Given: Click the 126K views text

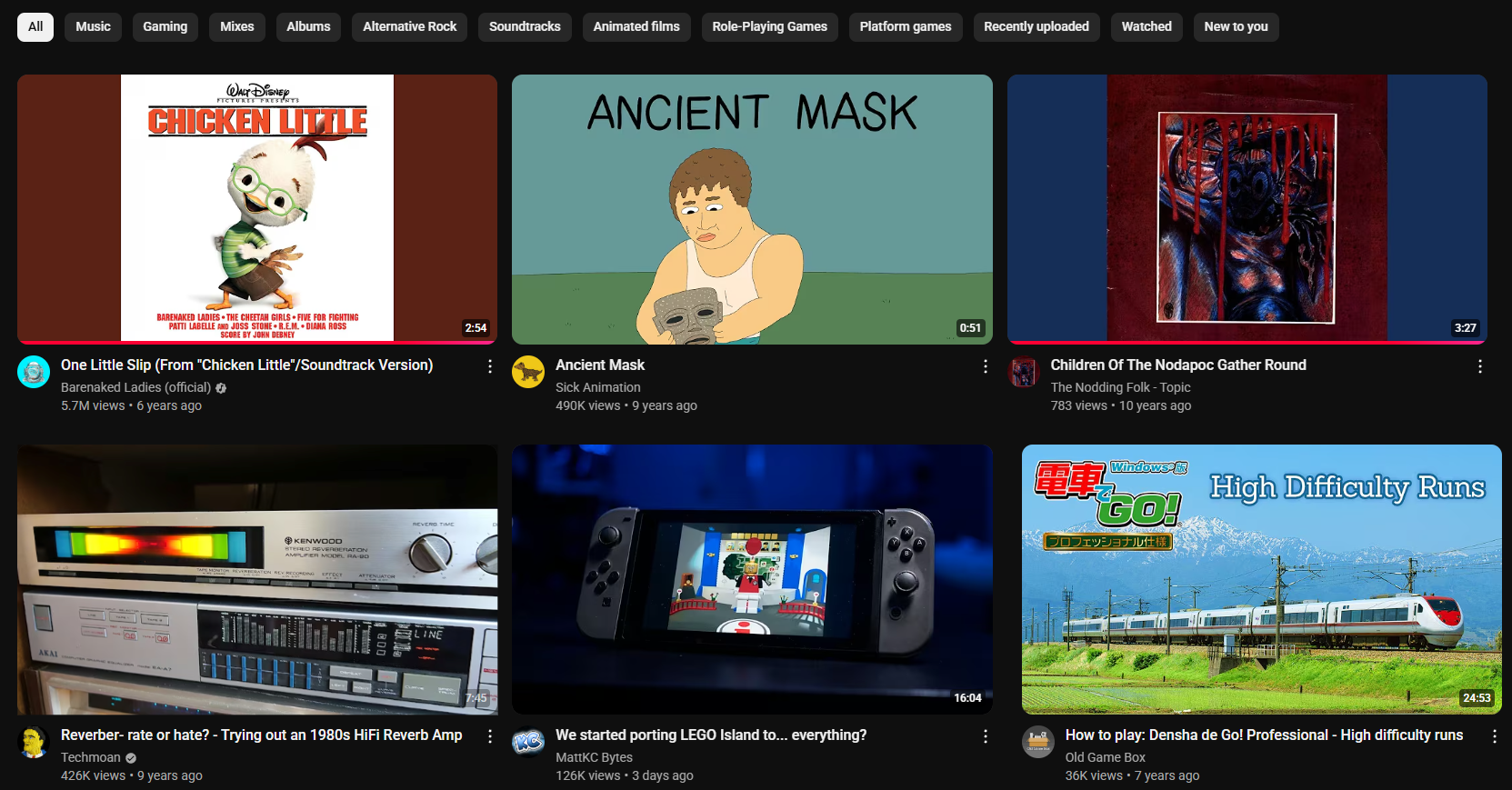Looking at the screenshot, I should (587, 775).
